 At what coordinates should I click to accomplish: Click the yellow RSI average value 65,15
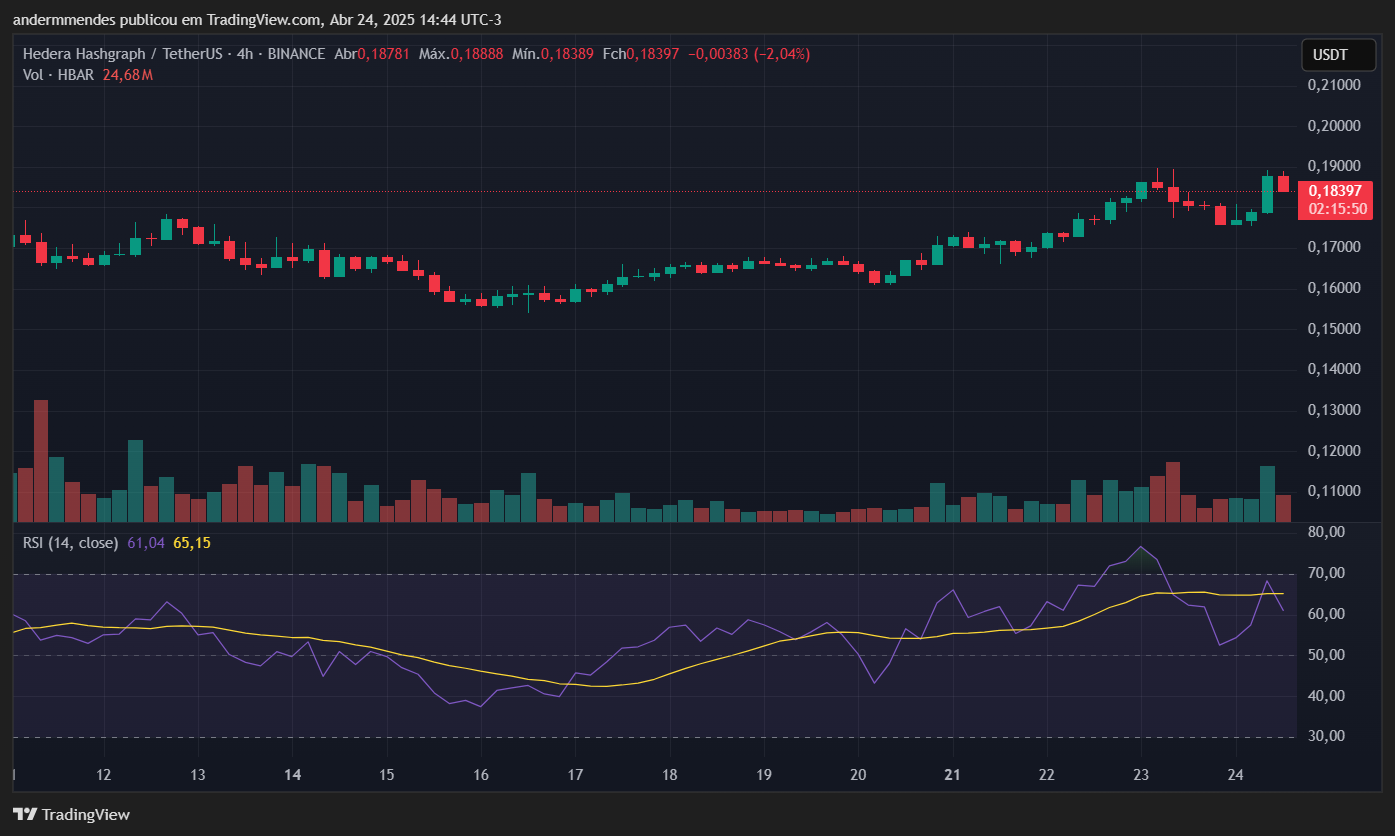[x=192, y=543]
